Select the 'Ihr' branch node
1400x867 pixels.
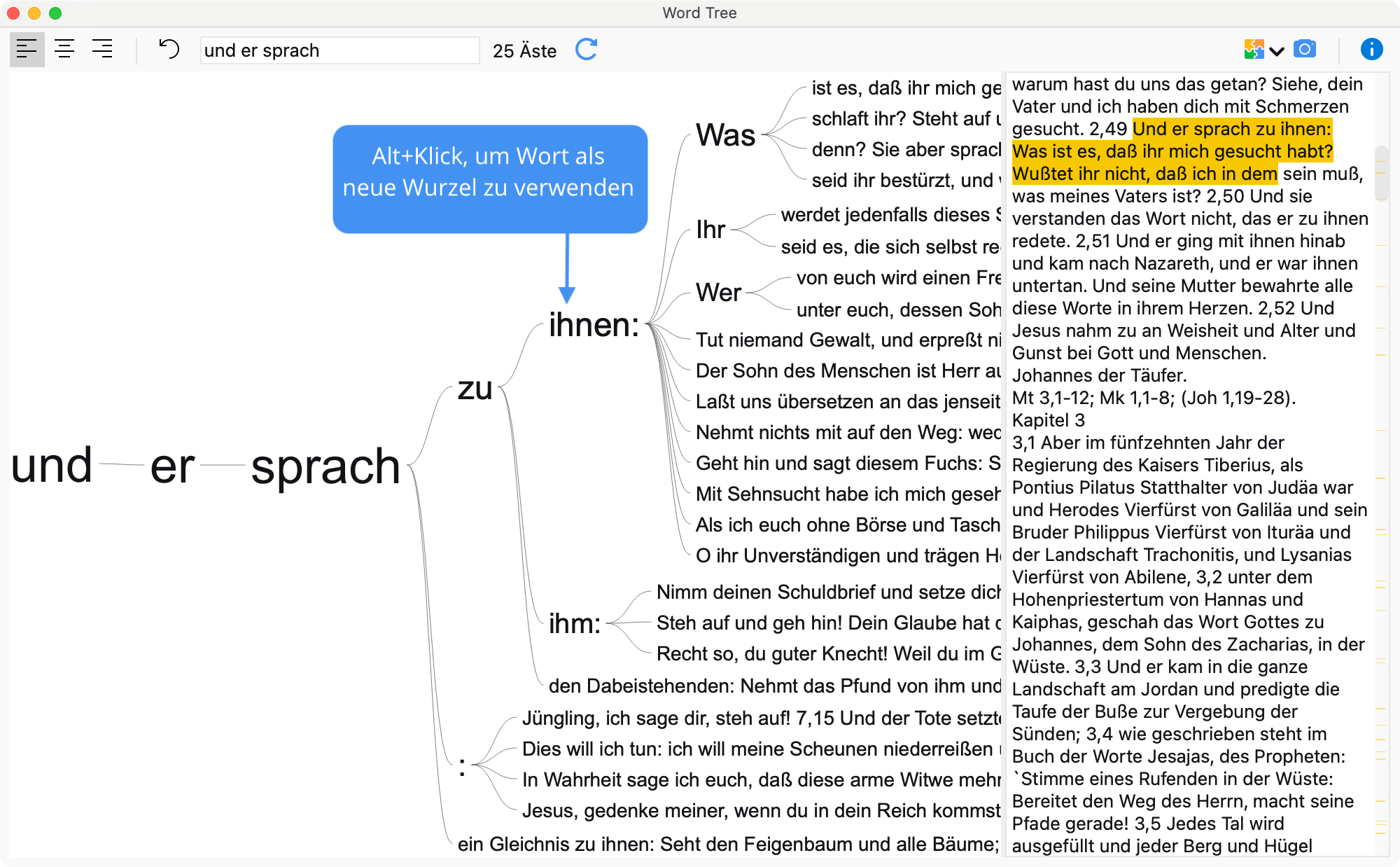(x=710, y=230)
